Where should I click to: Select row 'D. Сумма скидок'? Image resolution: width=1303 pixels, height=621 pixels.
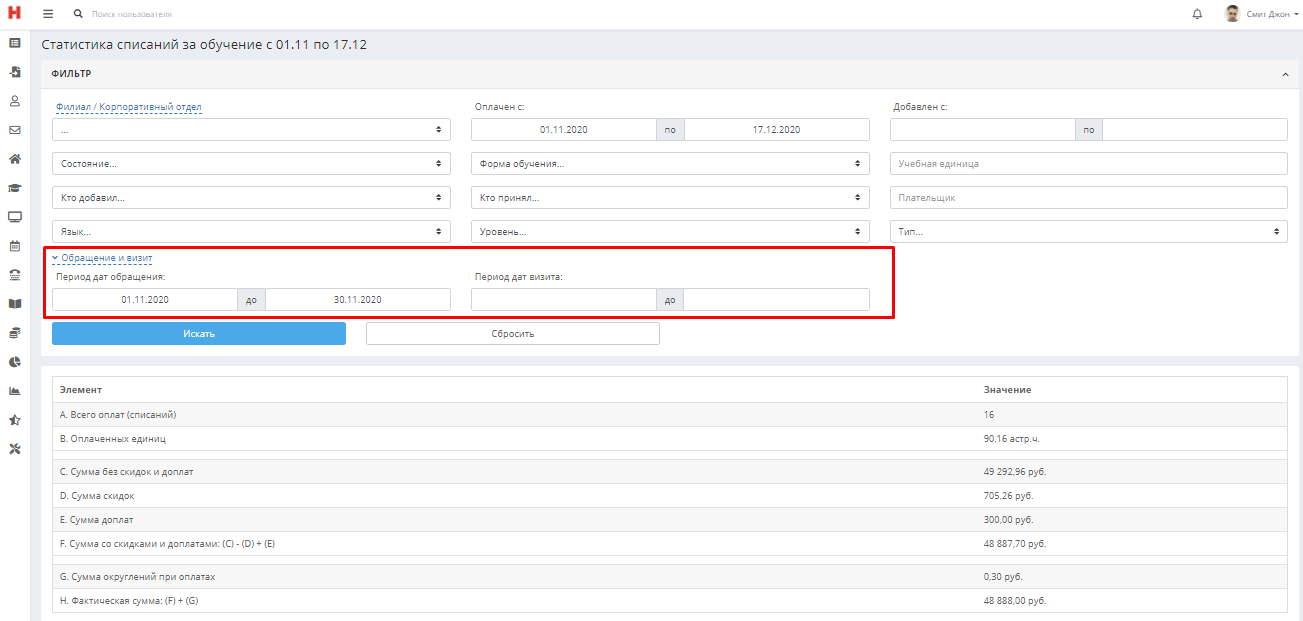tap(670, 495)
